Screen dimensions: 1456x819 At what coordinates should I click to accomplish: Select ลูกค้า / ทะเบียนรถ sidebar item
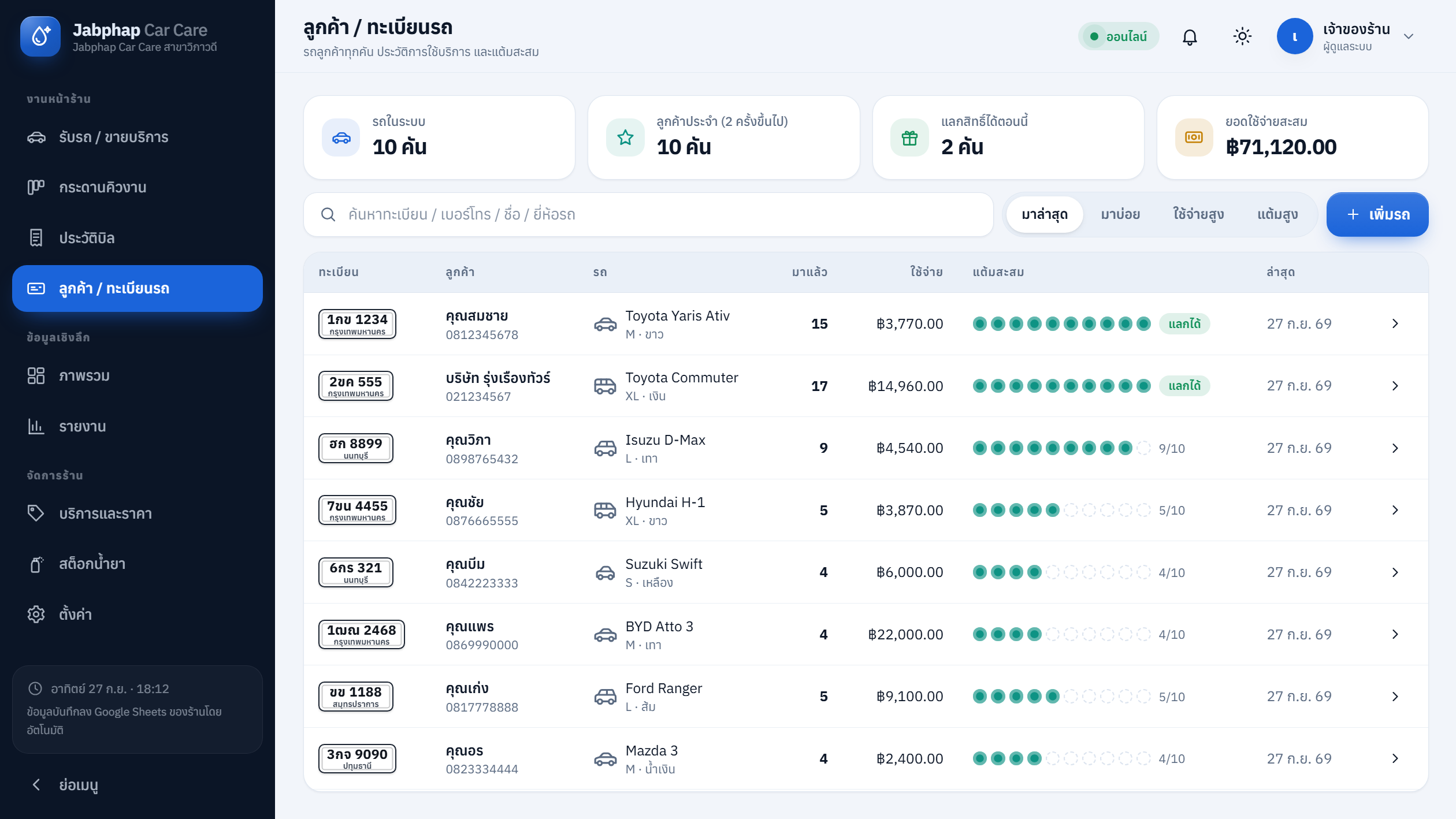pos(138,288)
